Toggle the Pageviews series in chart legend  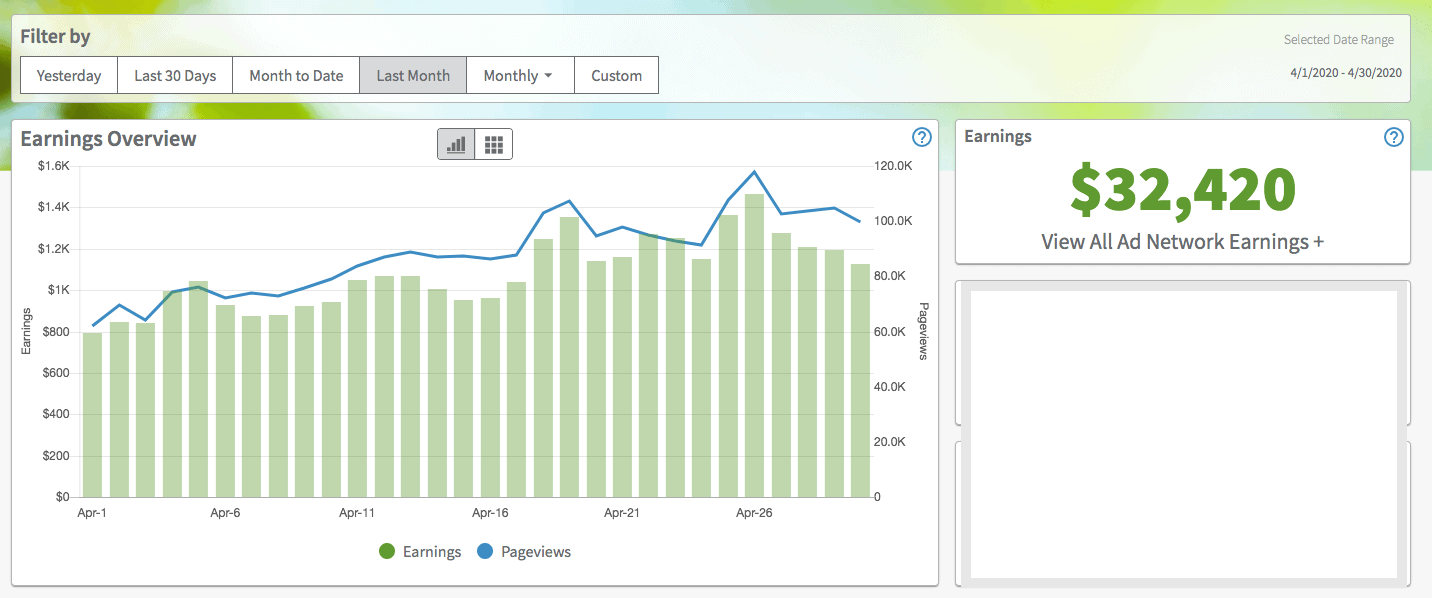click(524, 552)
